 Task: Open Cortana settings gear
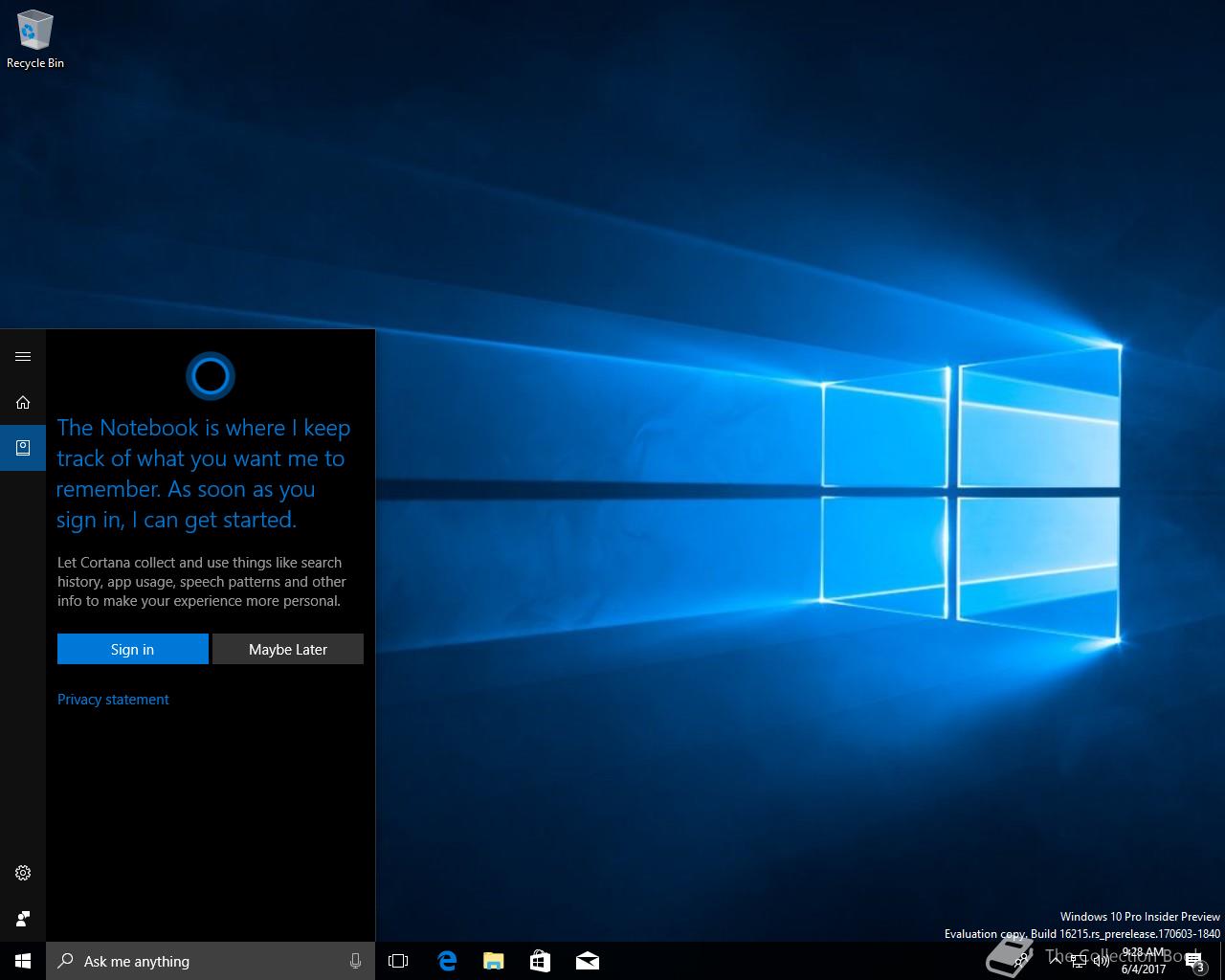(x=23, y=873)
